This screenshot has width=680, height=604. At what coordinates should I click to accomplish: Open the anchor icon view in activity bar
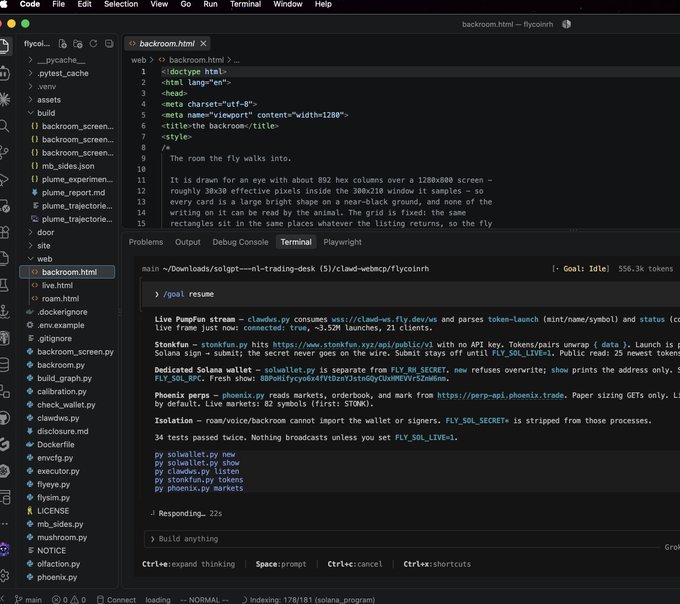pyautogui.click(x=3, y=311)
